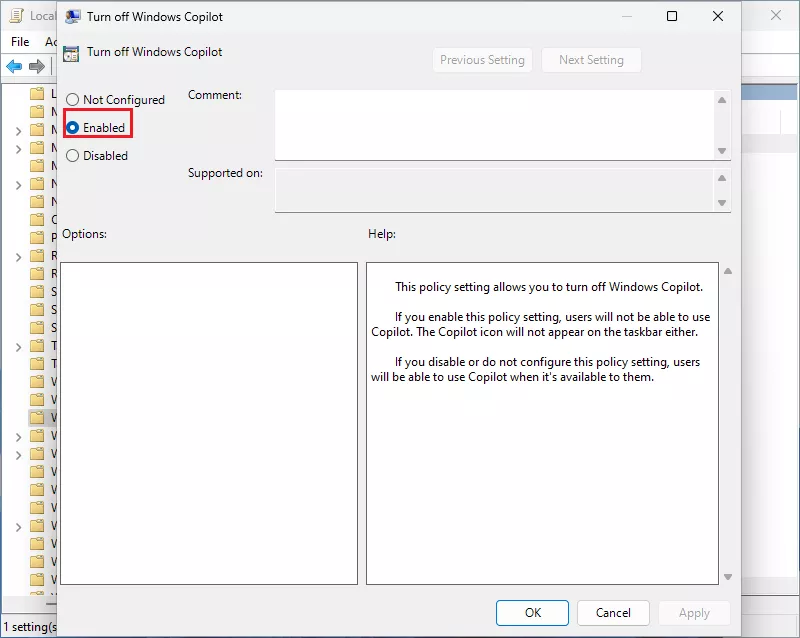This screenshot has height=638, width=800.
Task: Click the dialog title bar icon
Action: [72, 16]
